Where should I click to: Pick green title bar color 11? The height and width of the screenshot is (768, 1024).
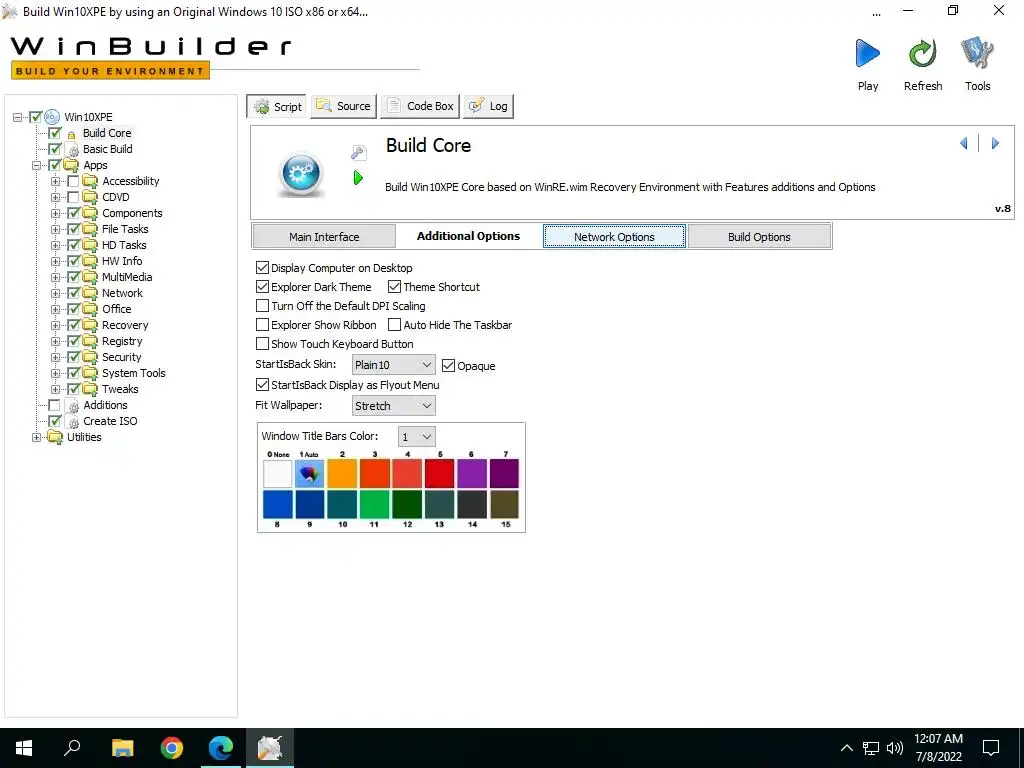tap(375, 505)
